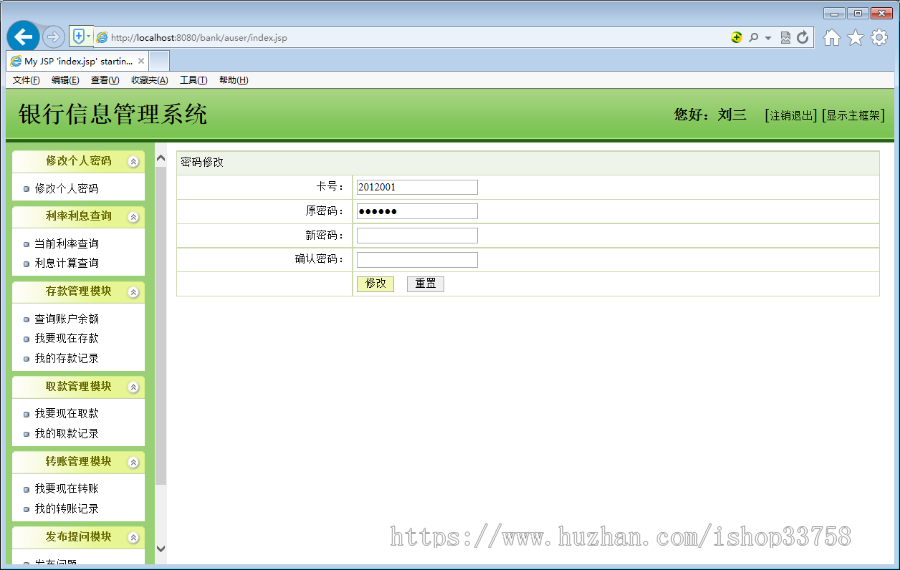
Task: Open the 修改个人密码 sidebar link
Action: click(x=67, y=188)
